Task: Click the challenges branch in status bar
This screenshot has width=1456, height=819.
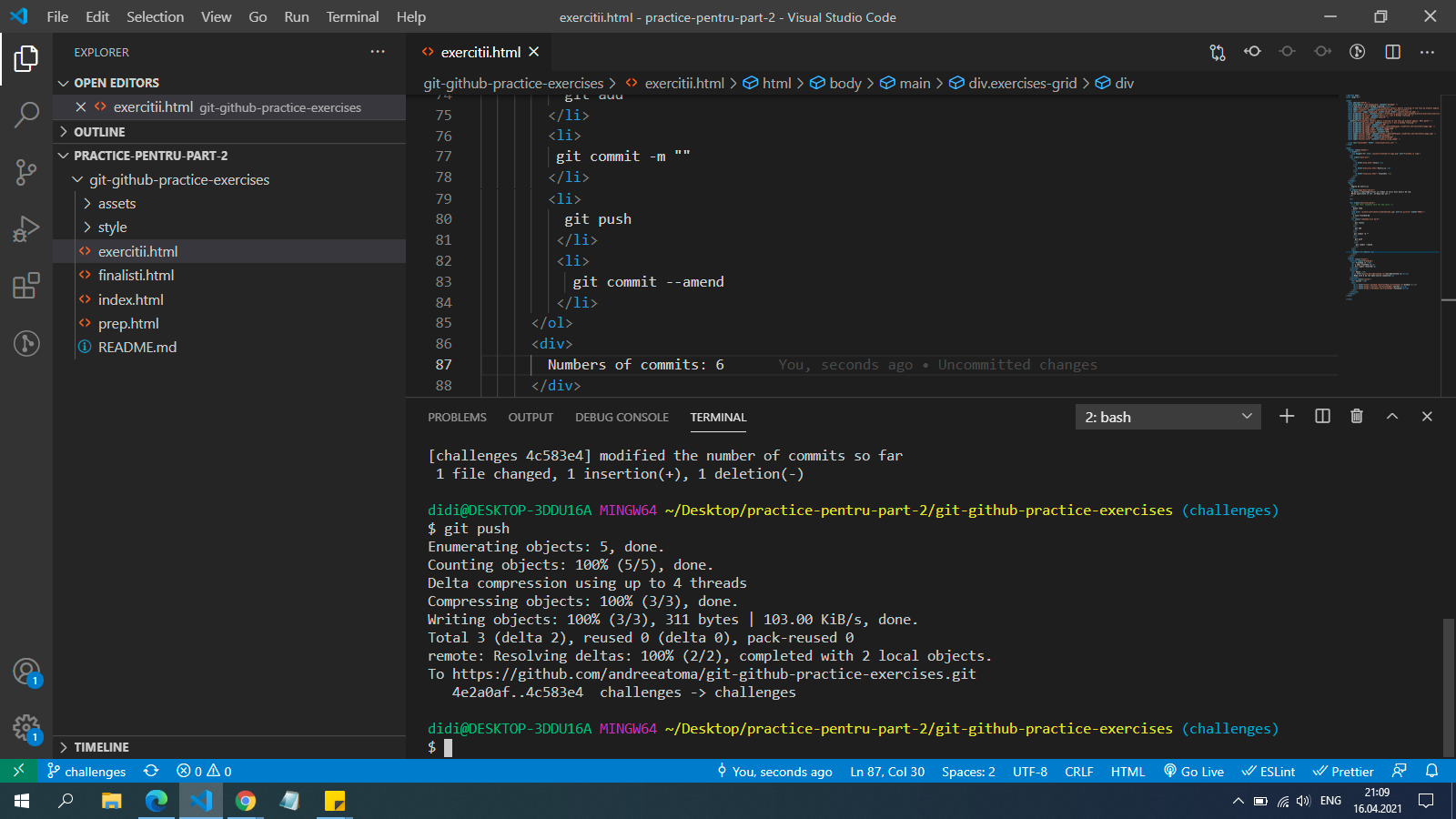Action: tap(87, 772)
